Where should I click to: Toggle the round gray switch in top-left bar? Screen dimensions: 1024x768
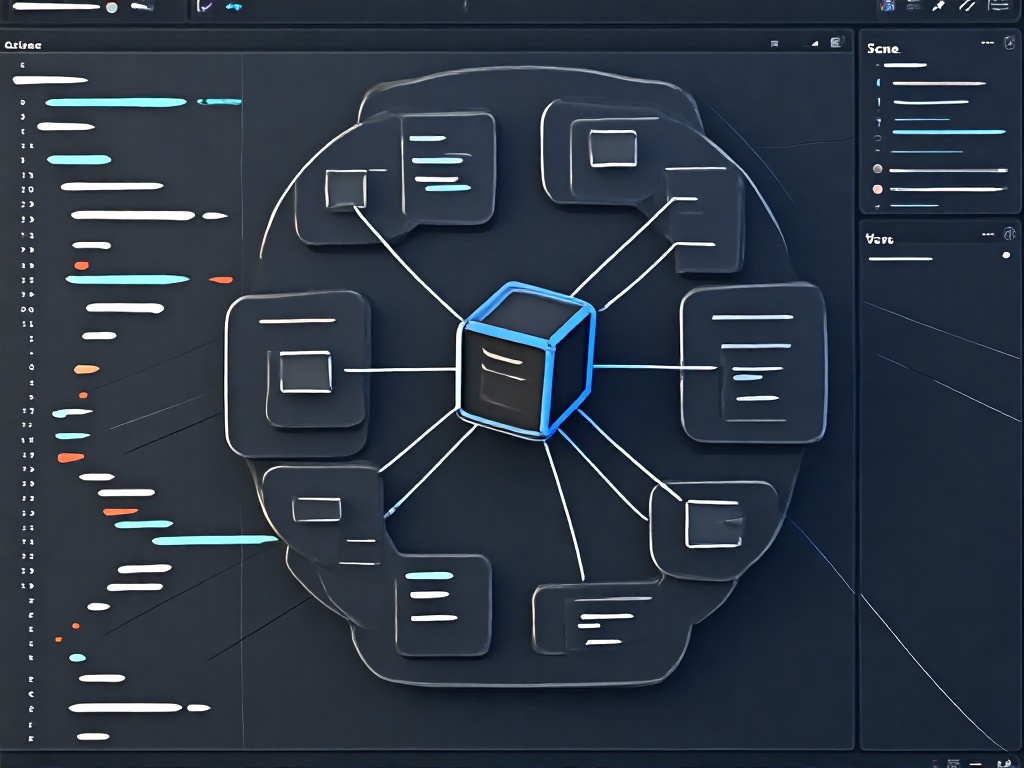[112, 8]
